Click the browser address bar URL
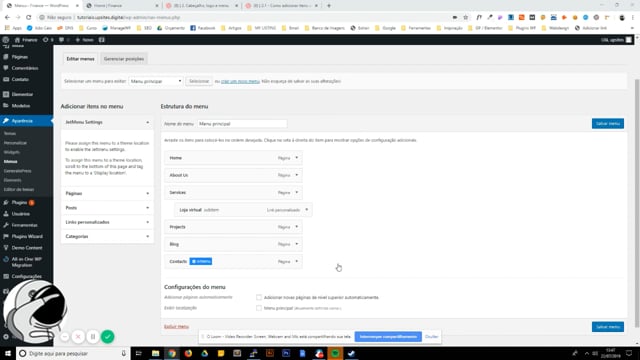 pyautogui.click(x=129, y=17)
